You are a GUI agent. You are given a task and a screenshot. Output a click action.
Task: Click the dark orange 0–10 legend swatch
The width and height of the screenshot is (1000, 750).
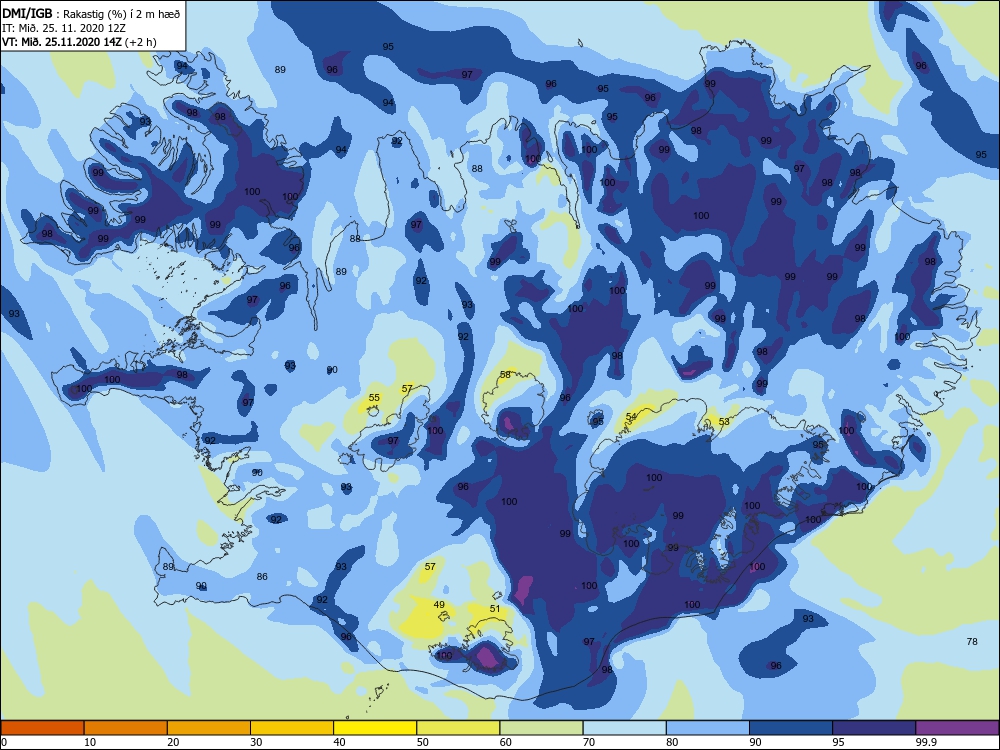(x=42, y=728)
